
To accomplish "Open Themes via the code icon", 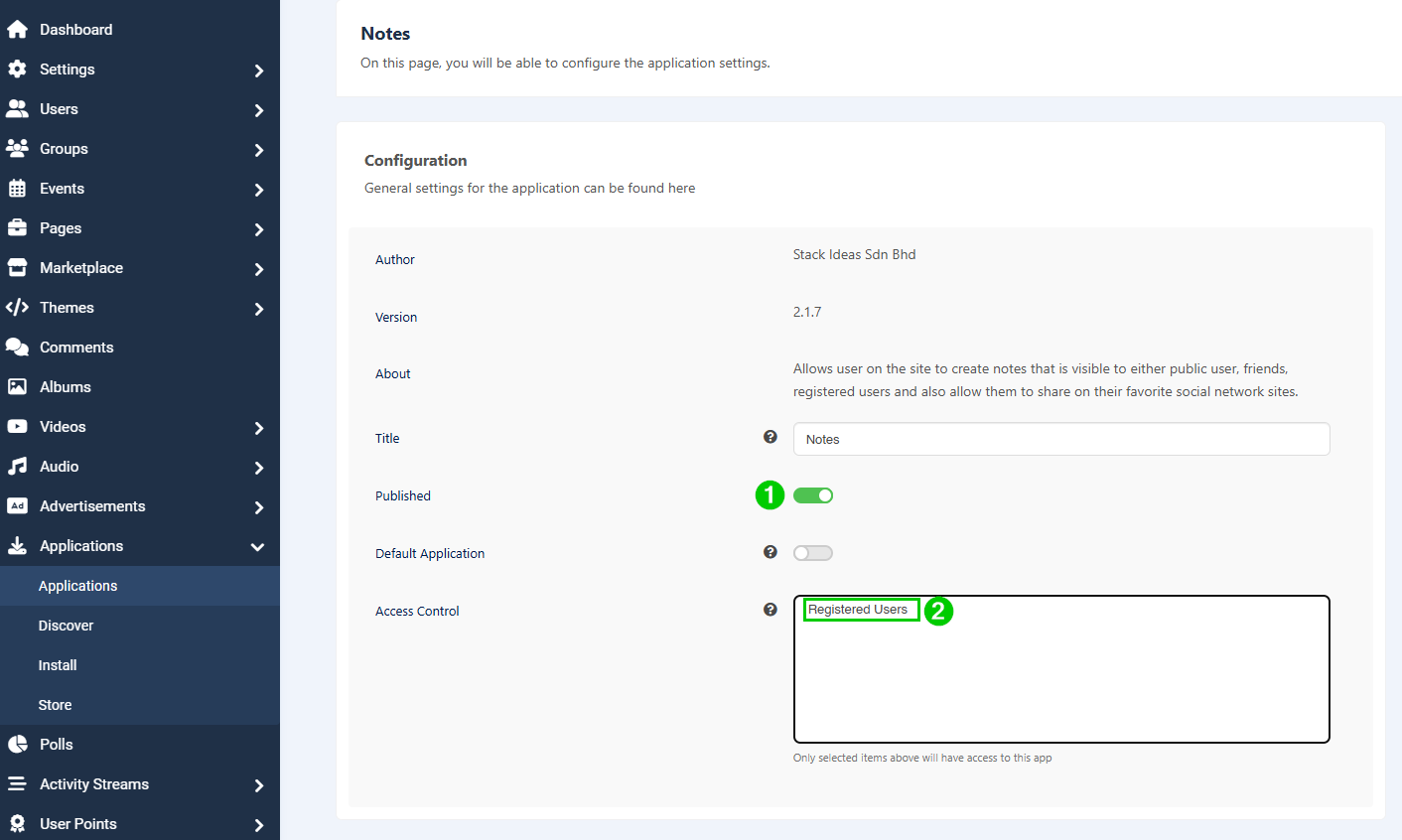I will [x=17, y=307].
